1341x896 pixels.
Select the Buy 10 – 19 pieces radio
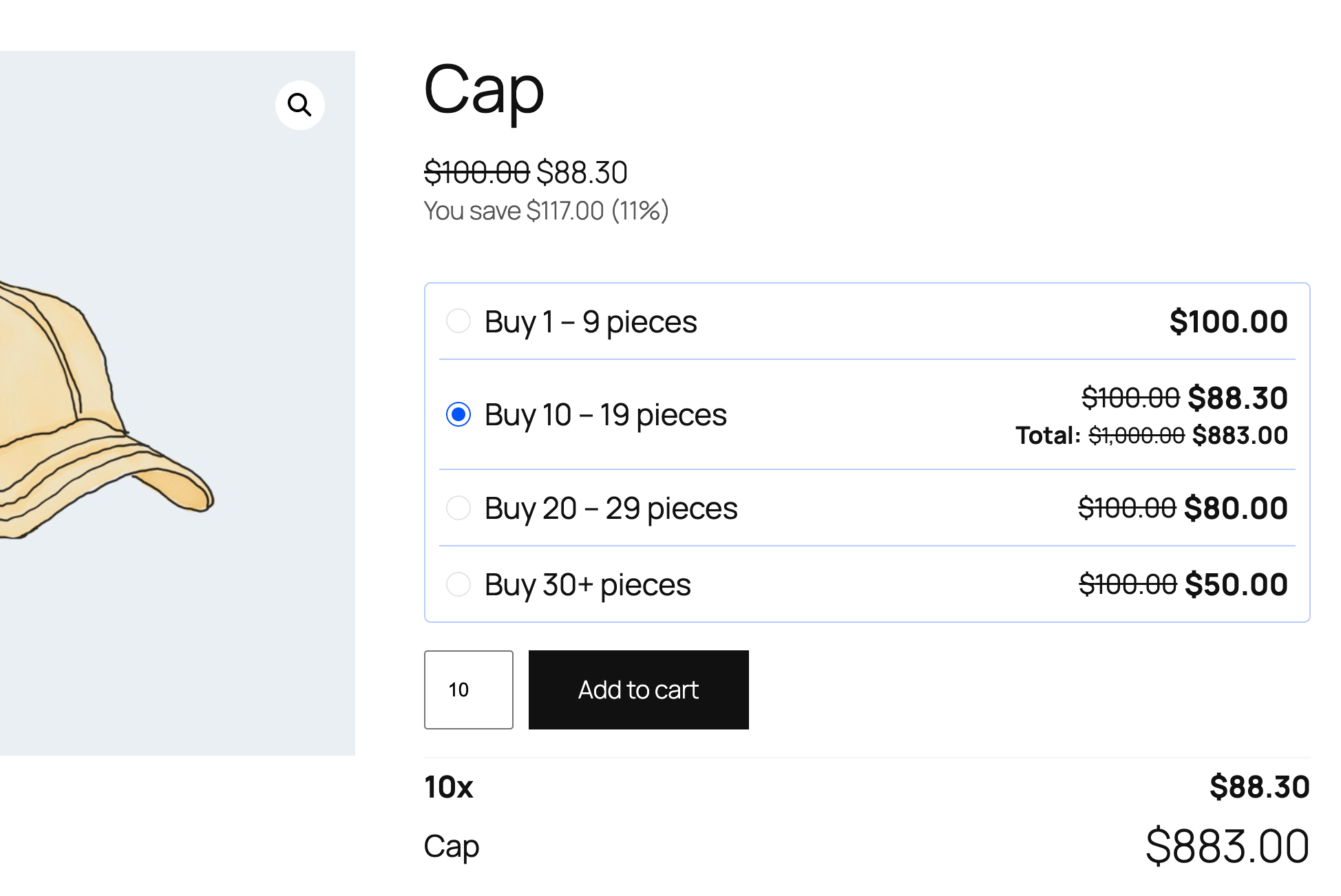coord(458,414)
